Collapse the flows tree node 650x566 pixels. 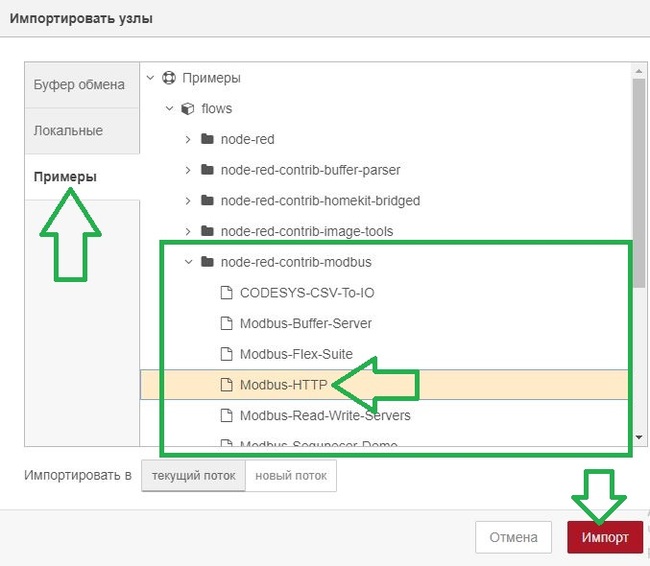[x=169, y=108]
